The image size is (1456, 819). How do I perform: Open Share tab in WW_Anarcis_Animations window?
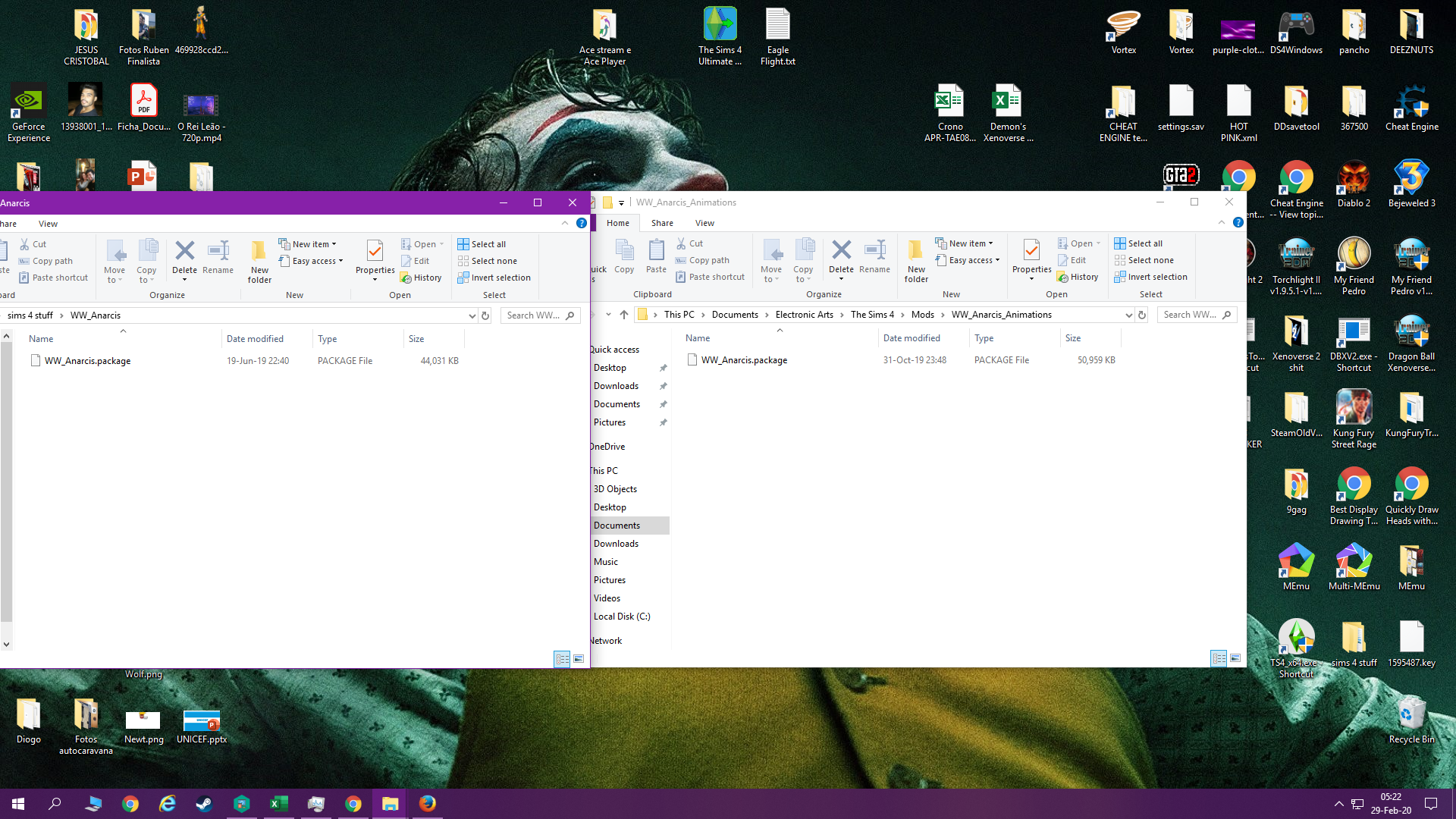click(x=662, y=223)
